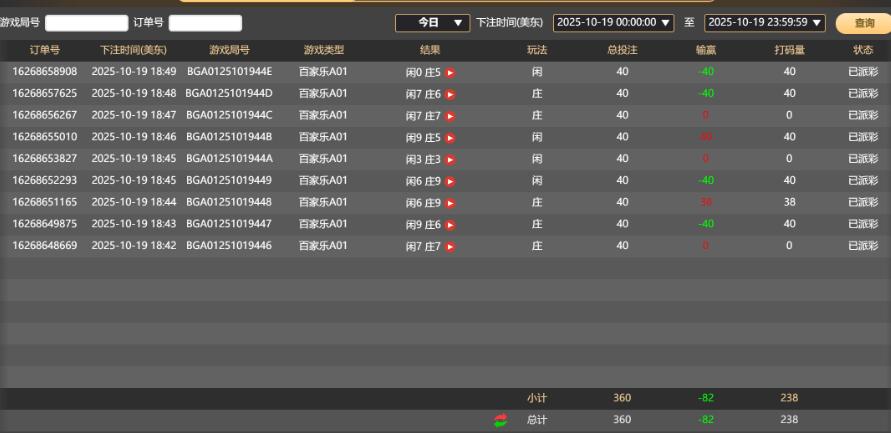The height and width of the screenshot is (433, 891).
Task: Play replay icon for order 16268655010
Action: pyautogui.click(x=450, y=138)
